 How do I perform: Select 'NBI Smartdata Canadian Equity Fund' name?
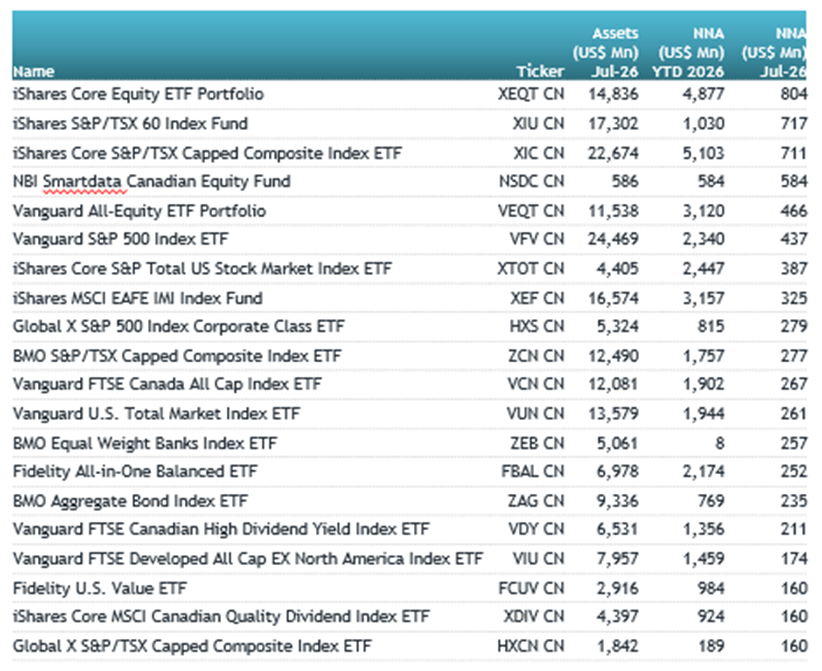(152, 181)
